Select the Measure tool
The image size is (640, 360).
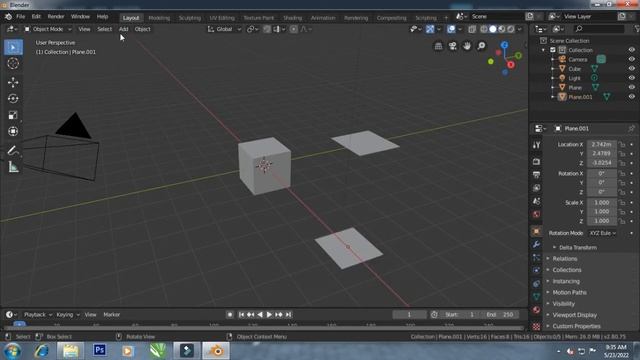[13, 167]
